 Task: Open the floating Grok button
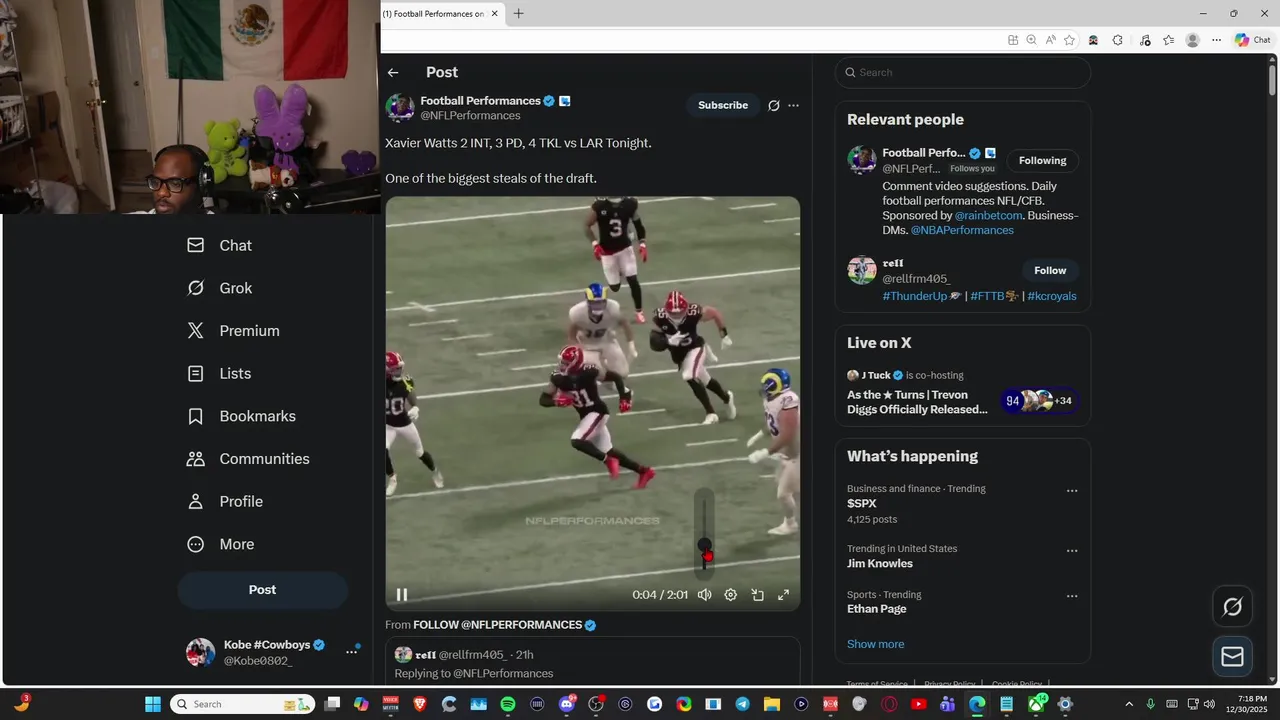click(x=1232, y=607)
